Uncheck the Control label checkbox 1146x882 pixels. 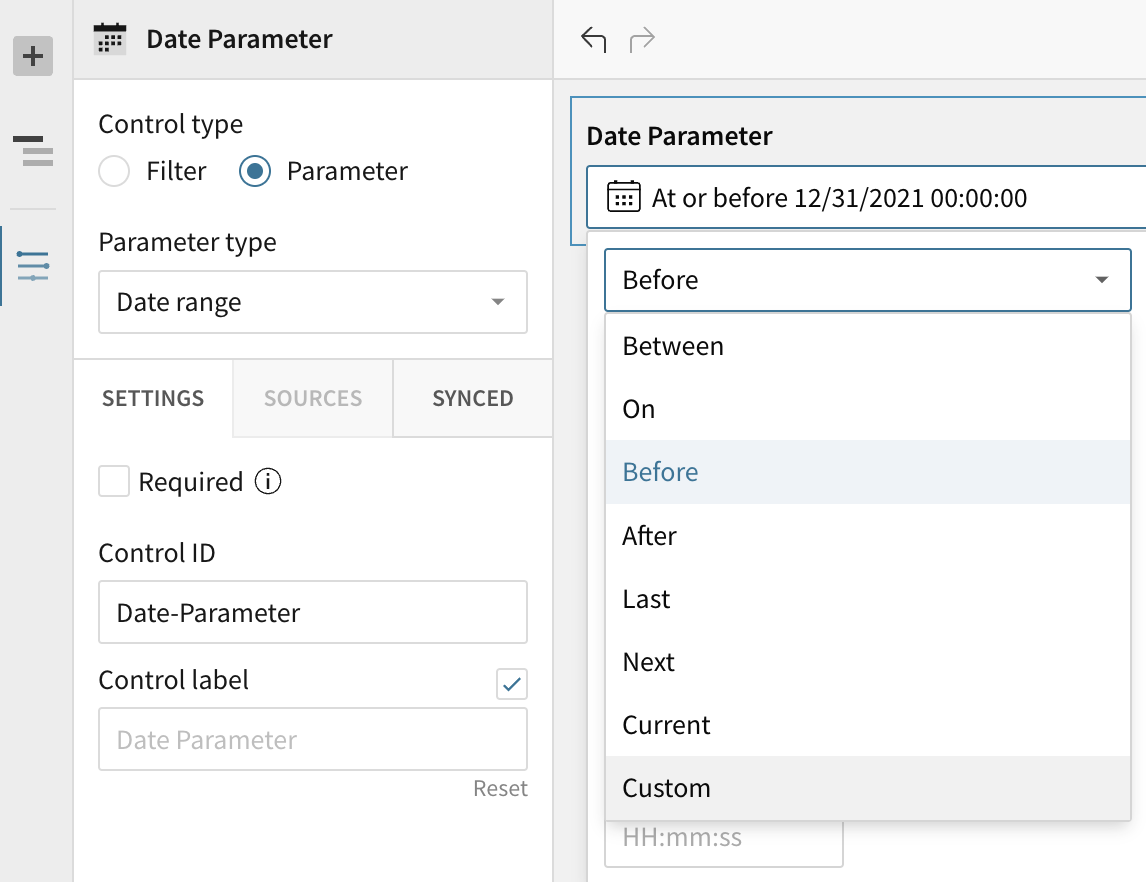point(512,684)
